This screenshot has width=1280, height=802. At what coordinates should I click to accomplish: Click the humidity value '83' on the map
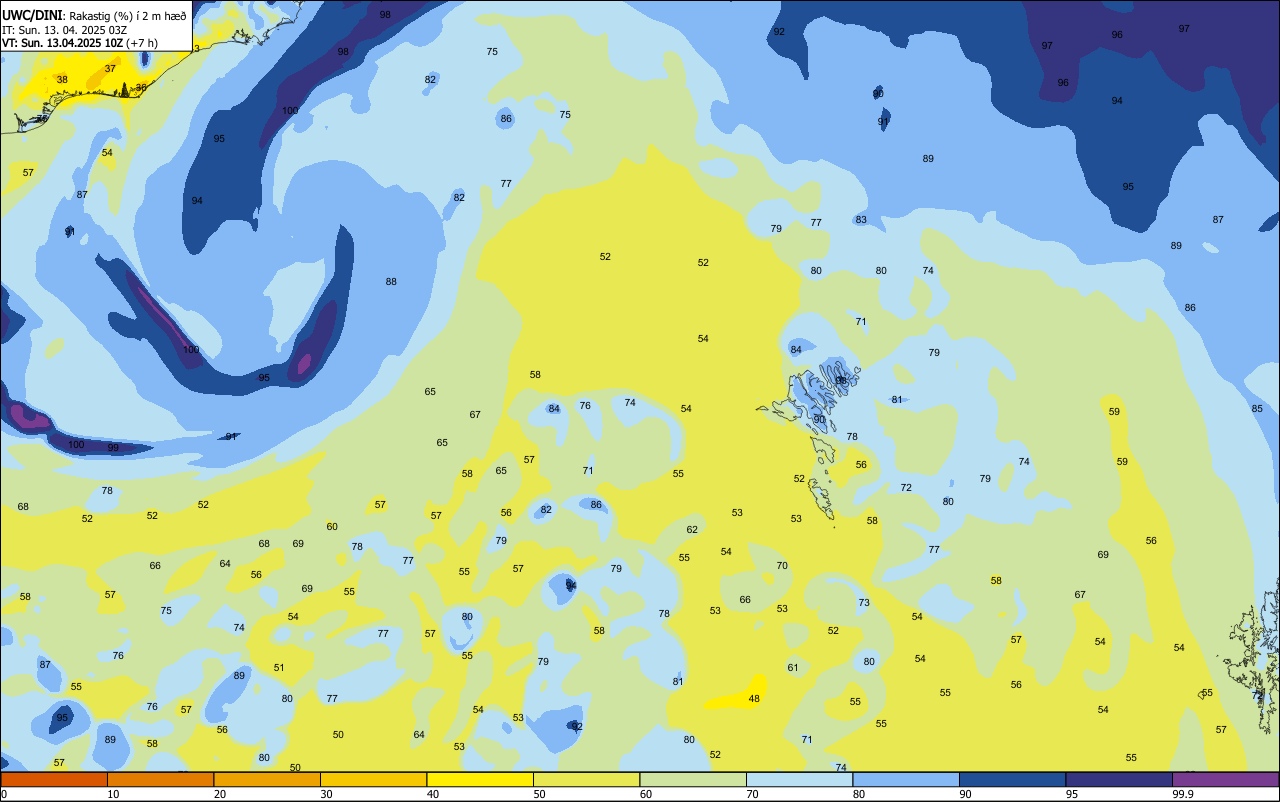tap(861, 219)
